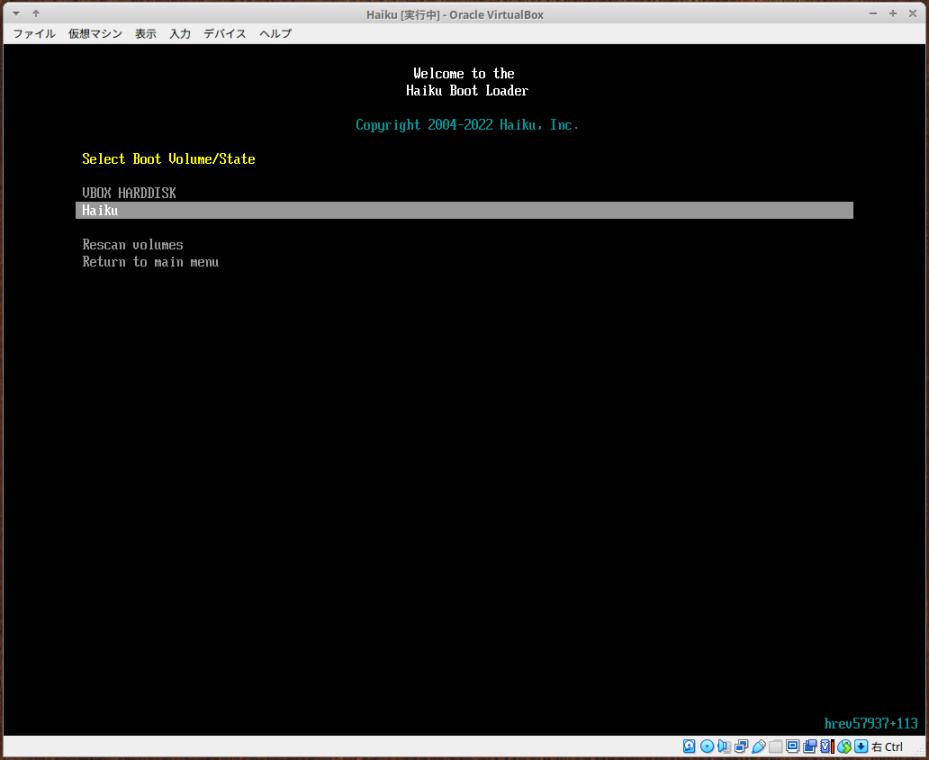Open the 入力 menu
Image resolution: width=929 pixels, height=760 pixels.
[x=180, y=34]
